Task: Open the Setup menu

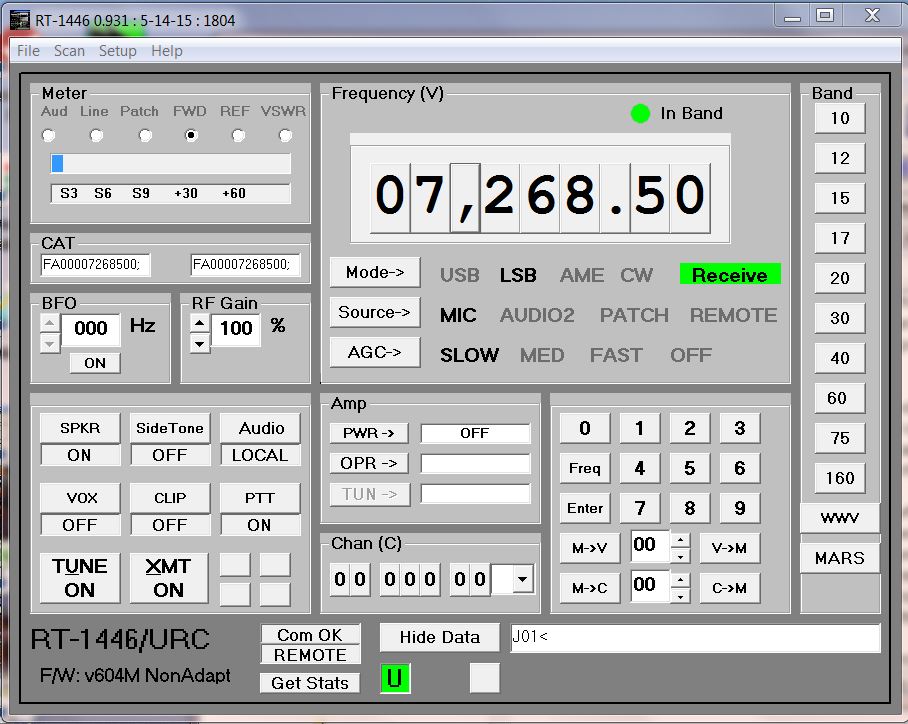Action: [117, 51]
